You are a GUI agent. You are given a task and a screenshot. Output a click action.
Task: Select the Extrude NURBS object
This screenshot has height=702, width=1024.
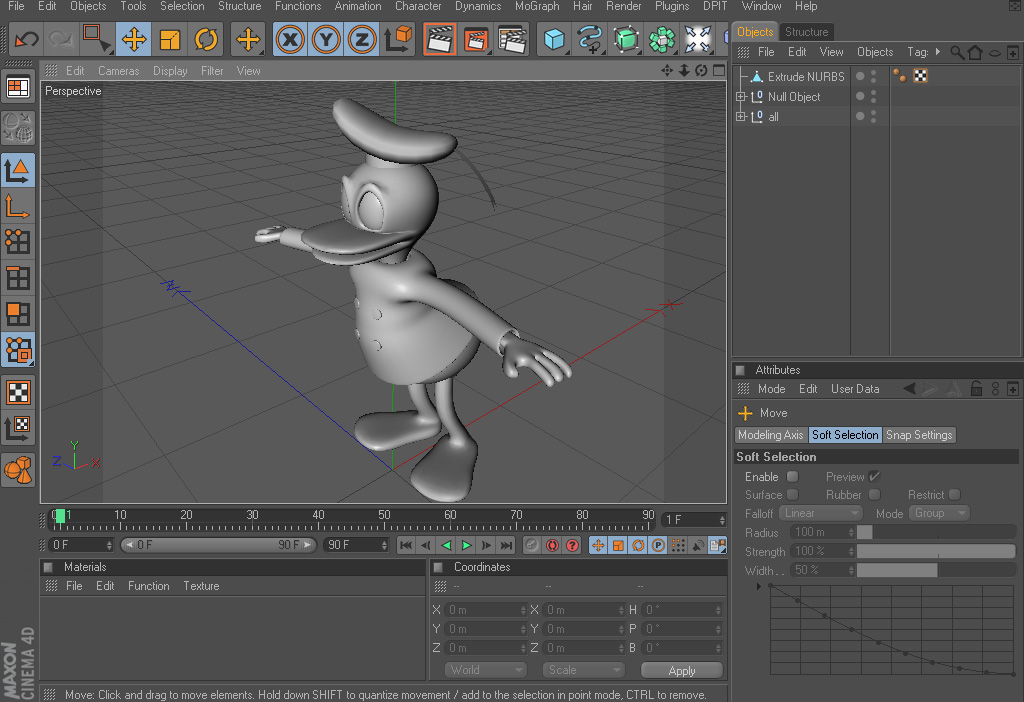tap(806, 76)
